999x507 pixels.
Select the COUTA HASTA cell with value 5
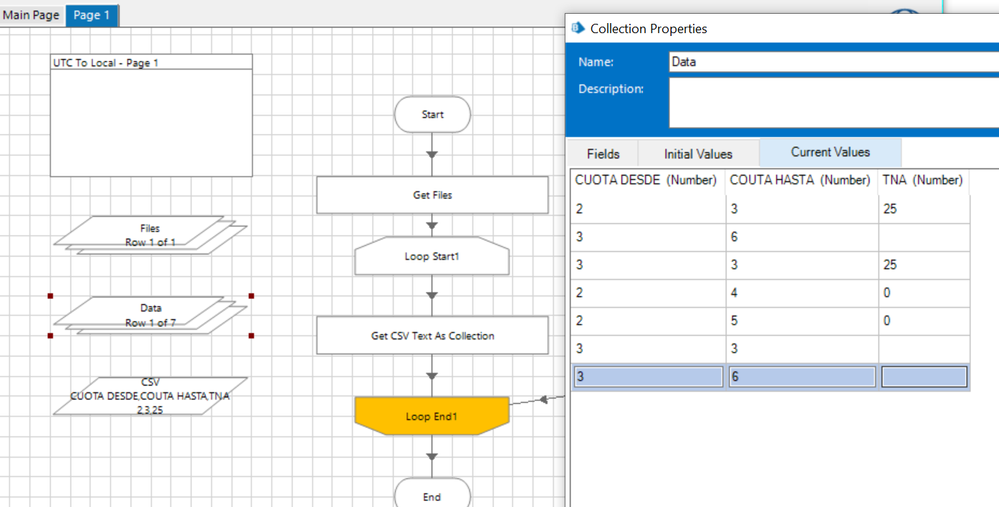802,321
